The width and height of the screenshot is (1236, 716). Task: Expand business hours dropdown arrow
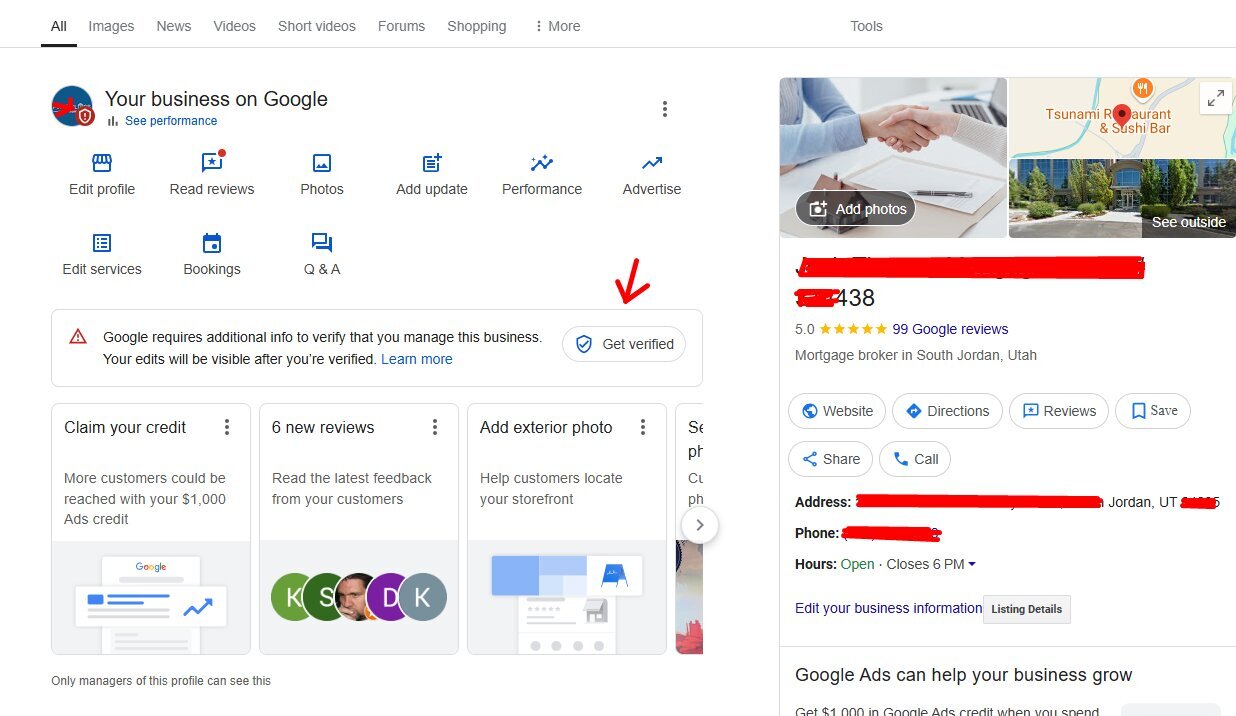pyautogui.click(x=972, y=564)
